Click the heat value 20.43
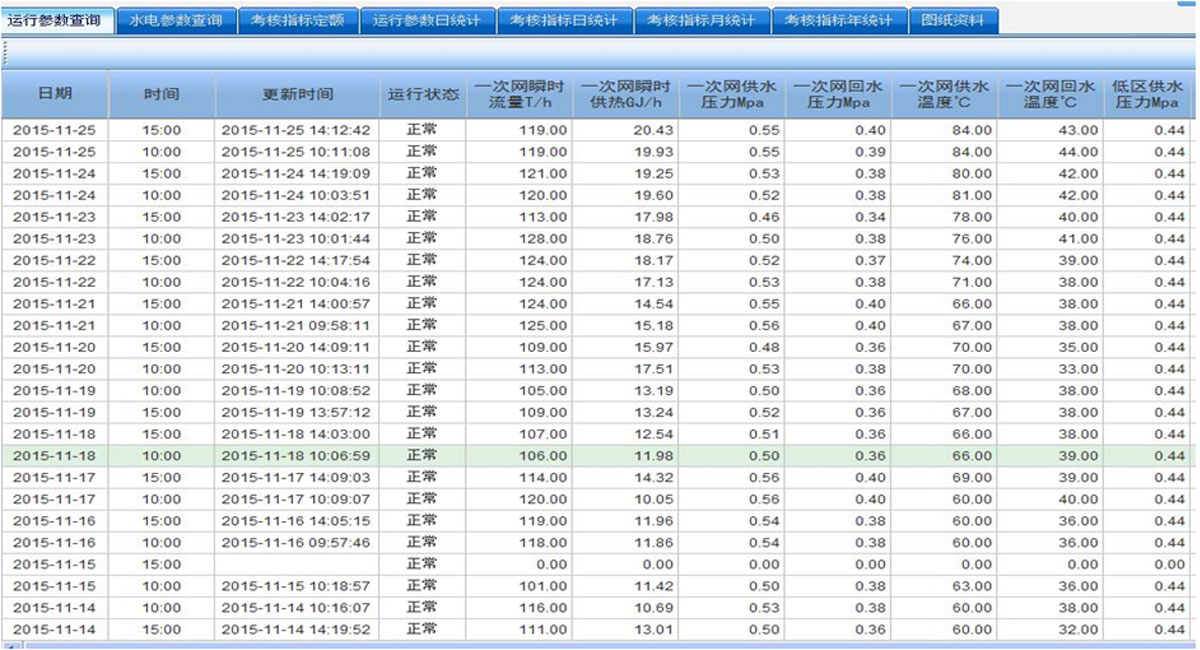The image size is (1200, 650). click(653, 130)
